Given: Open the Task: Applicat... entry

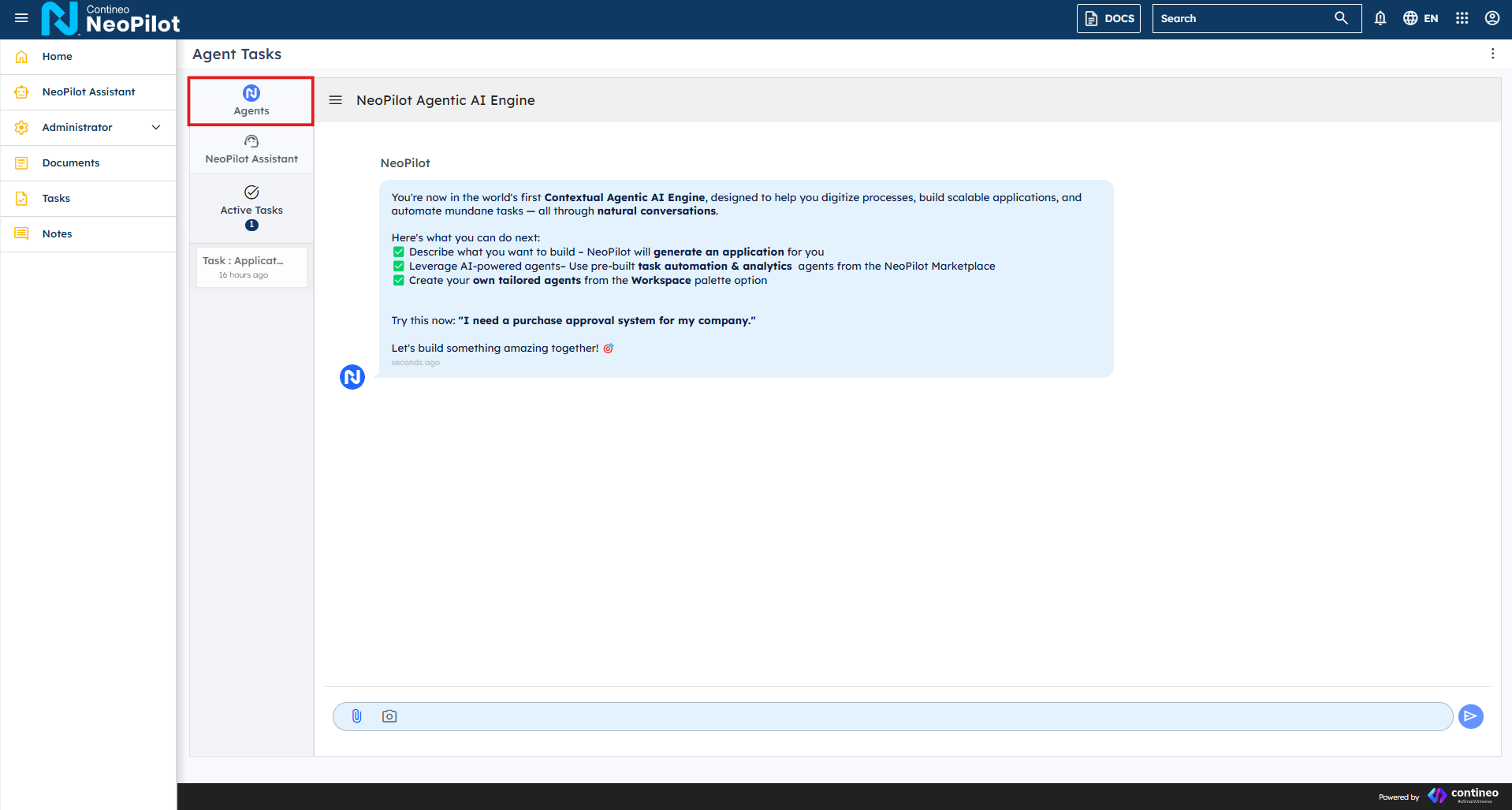Looking at the screenshot, I should 251,267.
